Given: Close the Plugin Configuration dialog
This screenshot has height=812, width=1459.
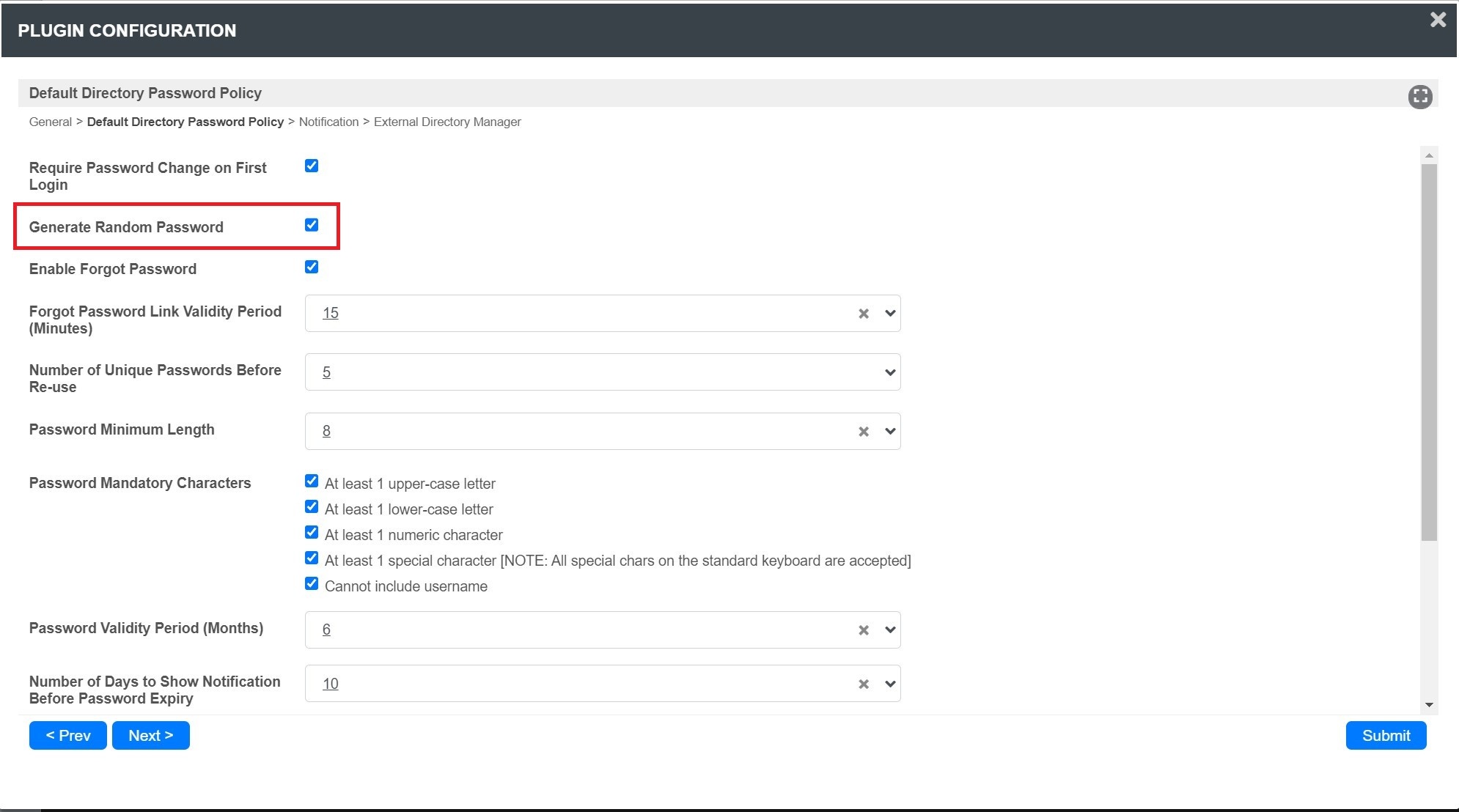Looking at the screenshot, I should (x=1438, y=20).
